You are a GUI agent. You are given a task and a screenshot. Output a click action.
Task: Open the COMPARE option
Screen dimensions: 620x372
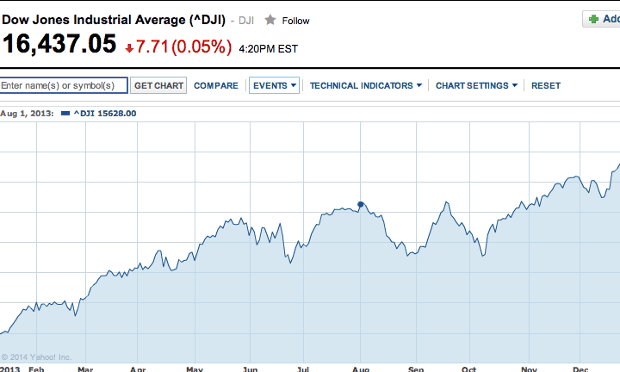click(216, 86)
